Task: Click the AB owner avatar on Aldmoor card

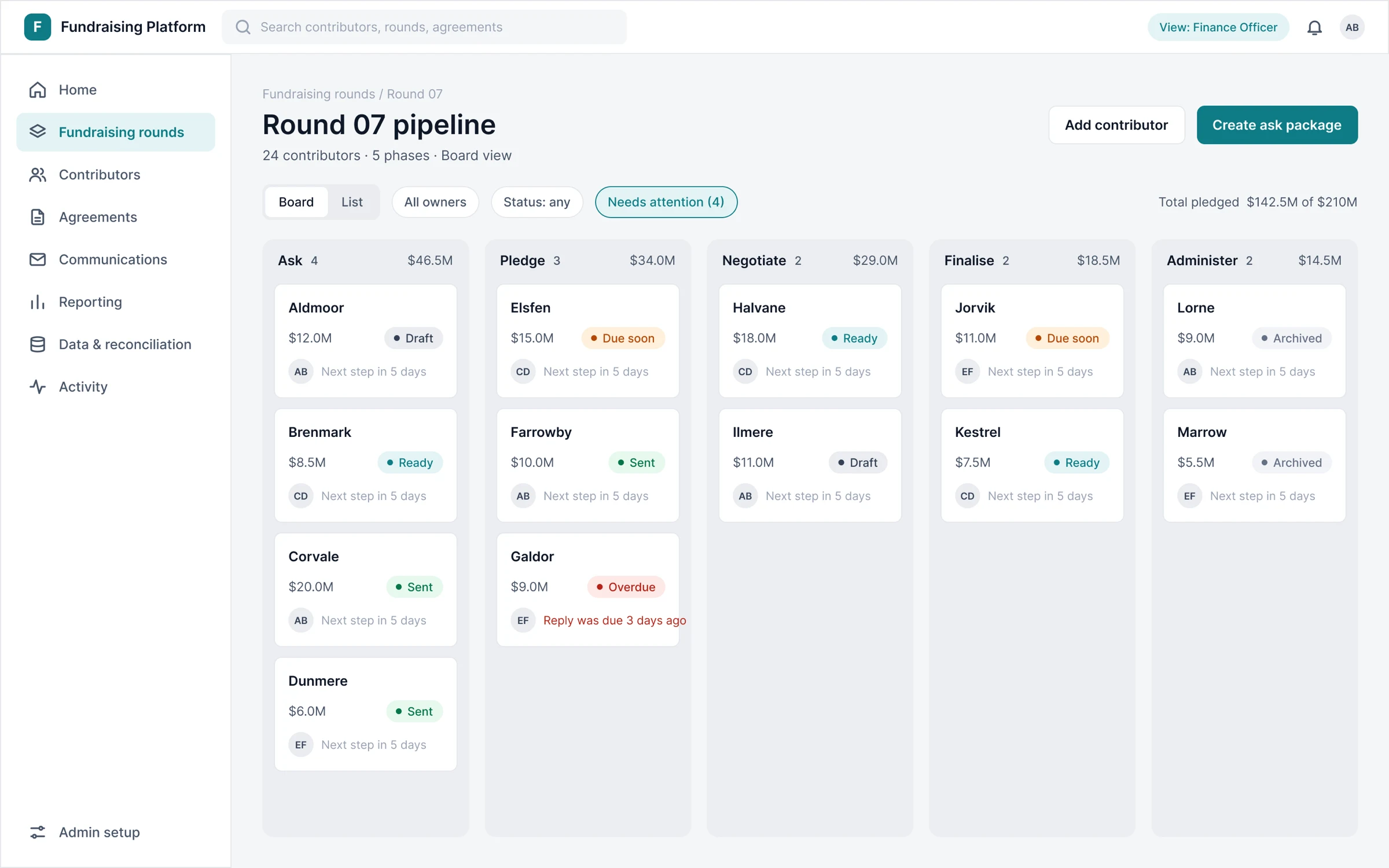Action: 300,372
